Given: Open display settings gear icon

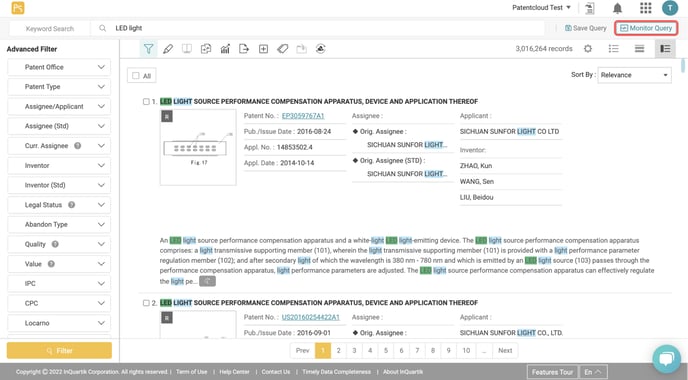Looking at the screenshot, I should pyautogui.click(x=588, y=49).
